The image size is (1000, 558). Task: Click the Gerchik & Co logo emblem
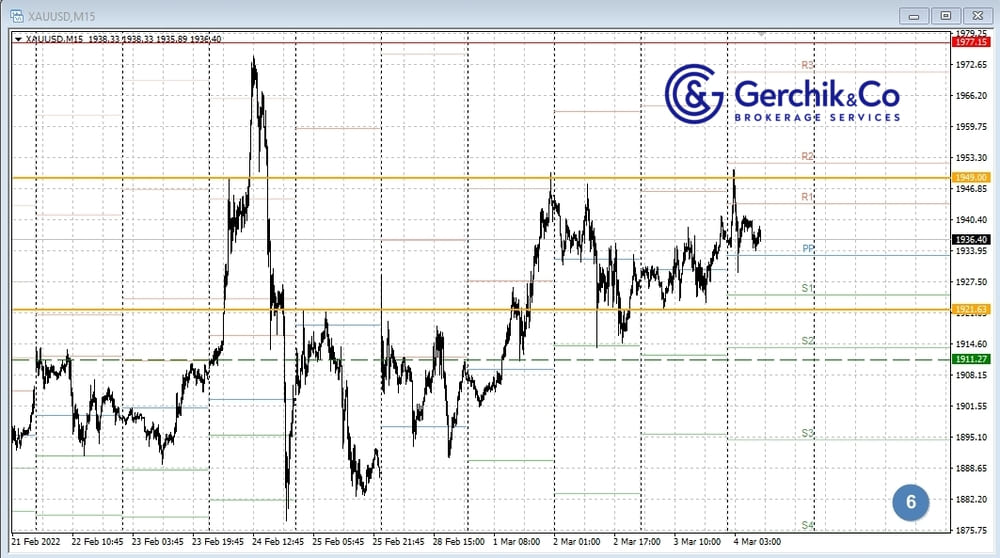click(x=695, y=93)
